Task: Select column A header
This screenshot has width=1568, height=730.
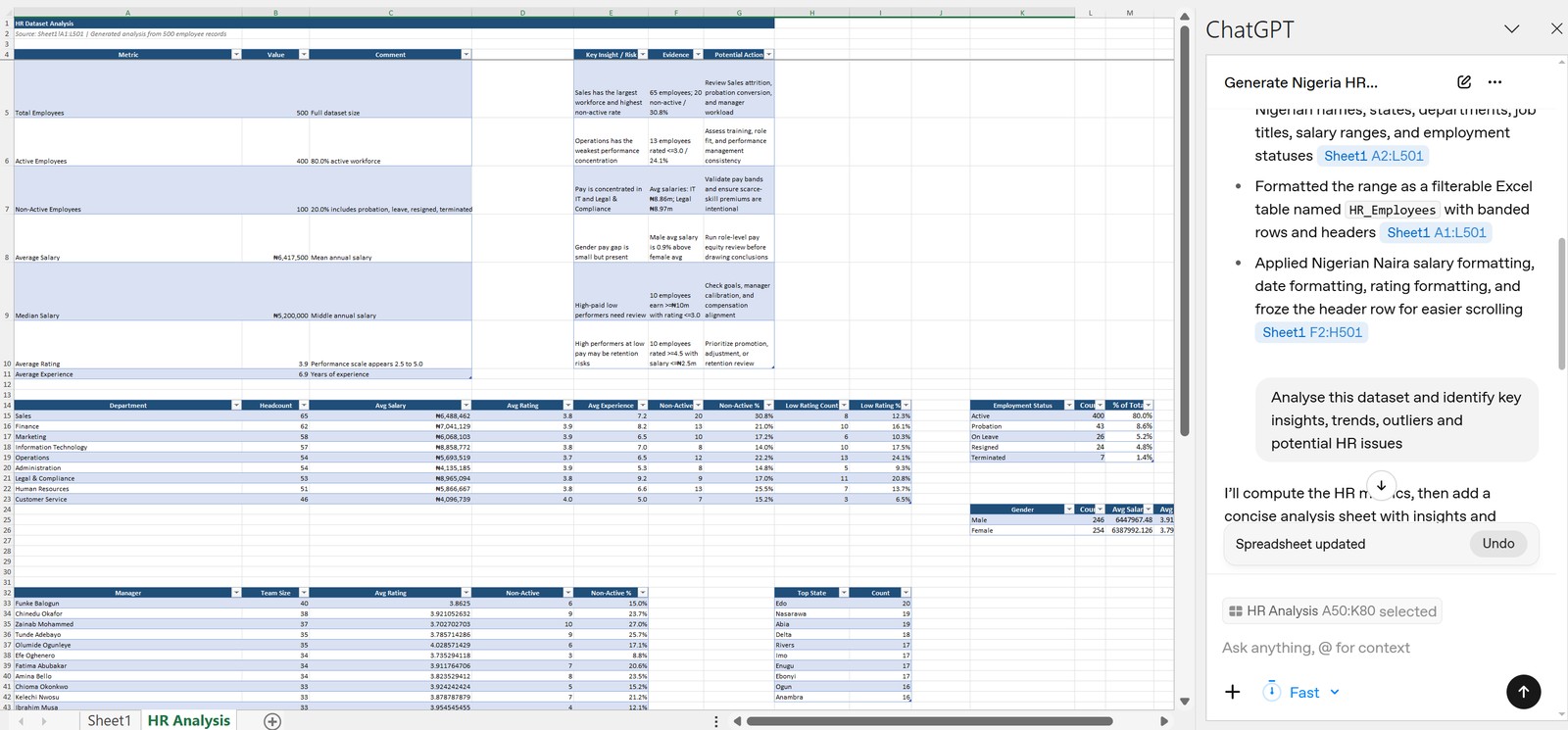Action: click(x=127, y=13)
